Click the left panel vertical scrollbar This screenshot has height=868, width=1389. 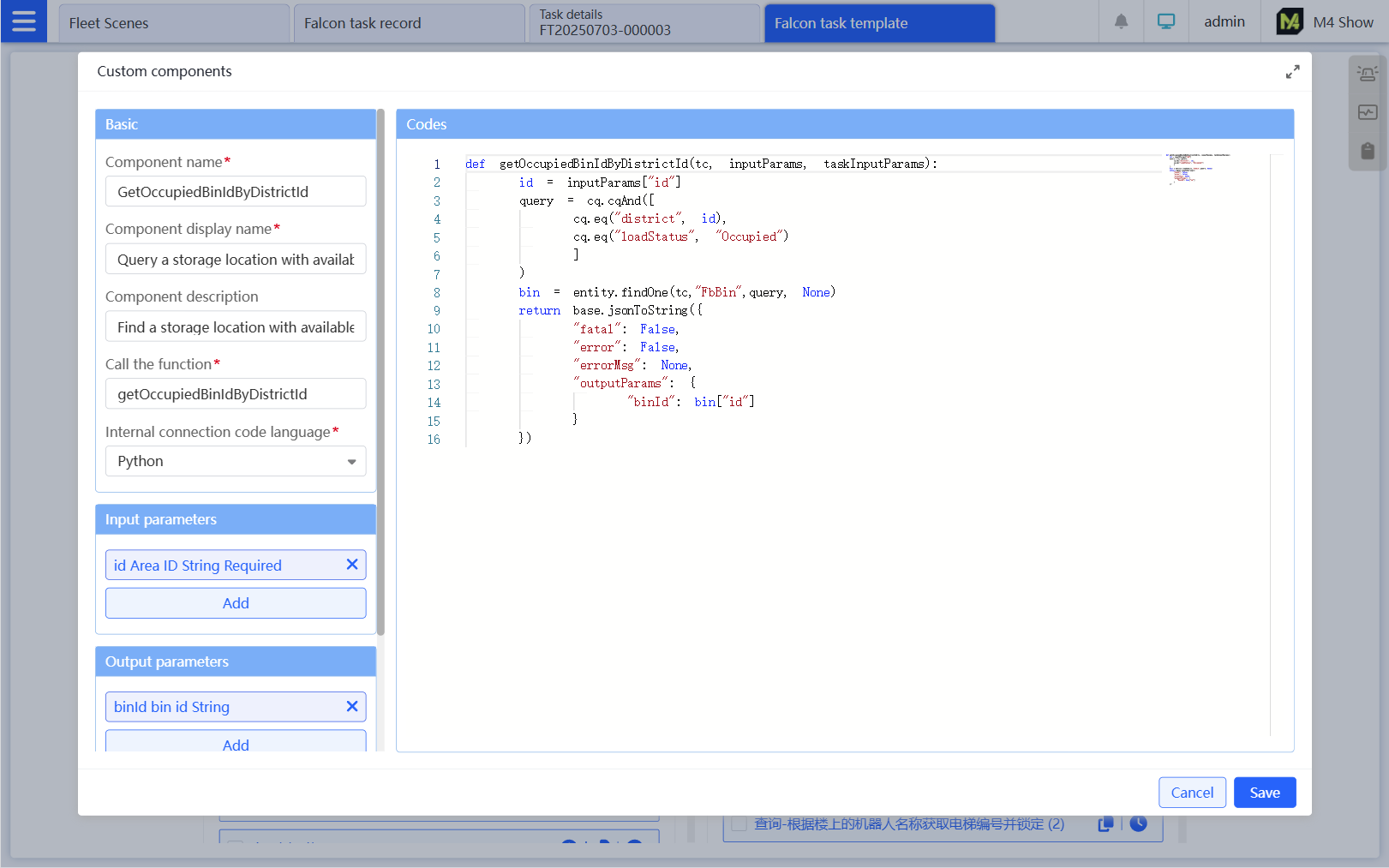coord(380,373)
